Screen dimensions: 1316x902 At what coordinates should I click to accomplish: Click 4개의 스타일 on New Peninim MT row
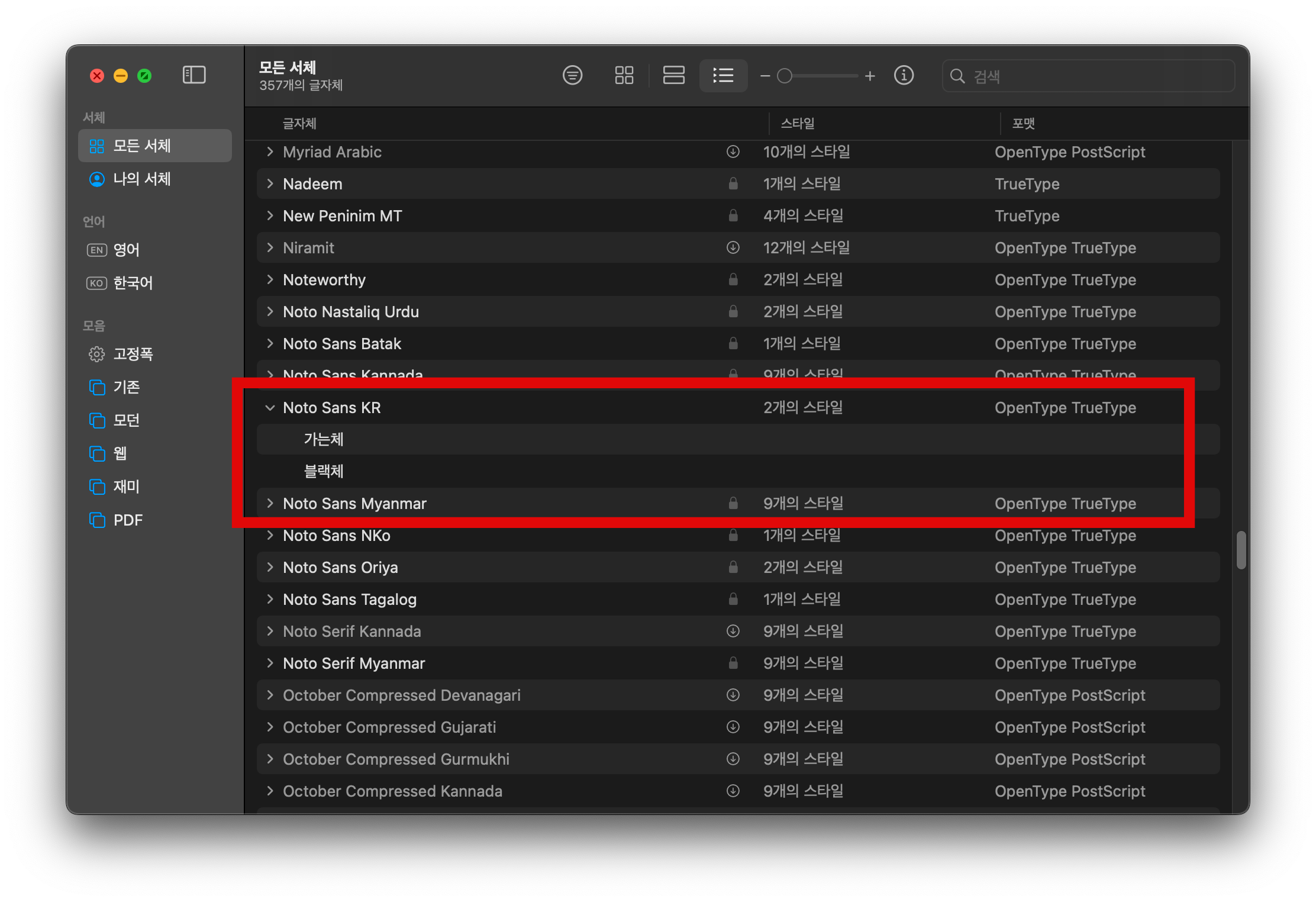tap(803, 215)
